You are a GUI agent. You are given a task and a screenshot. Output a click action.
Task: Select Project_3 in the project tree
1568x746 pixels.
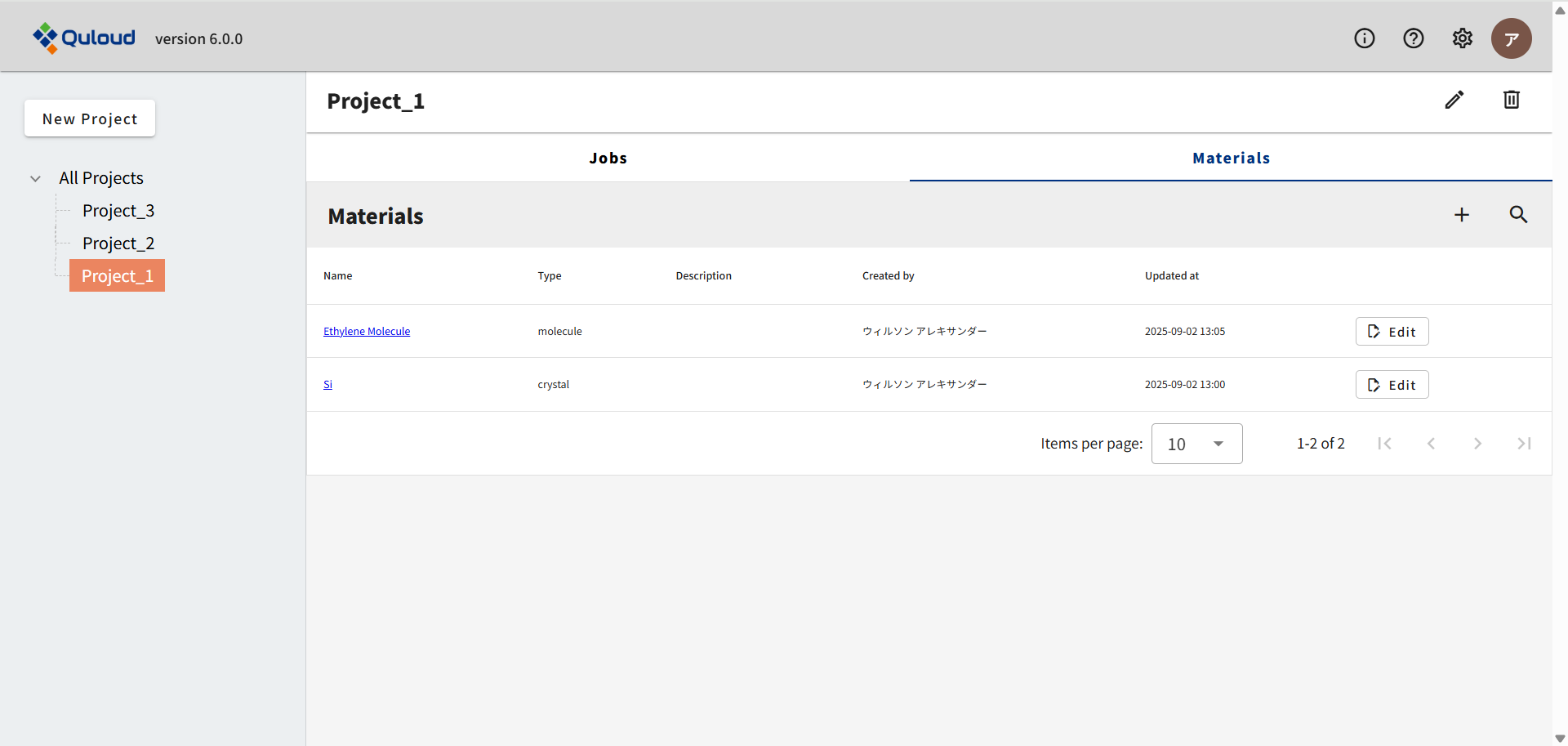118,211
